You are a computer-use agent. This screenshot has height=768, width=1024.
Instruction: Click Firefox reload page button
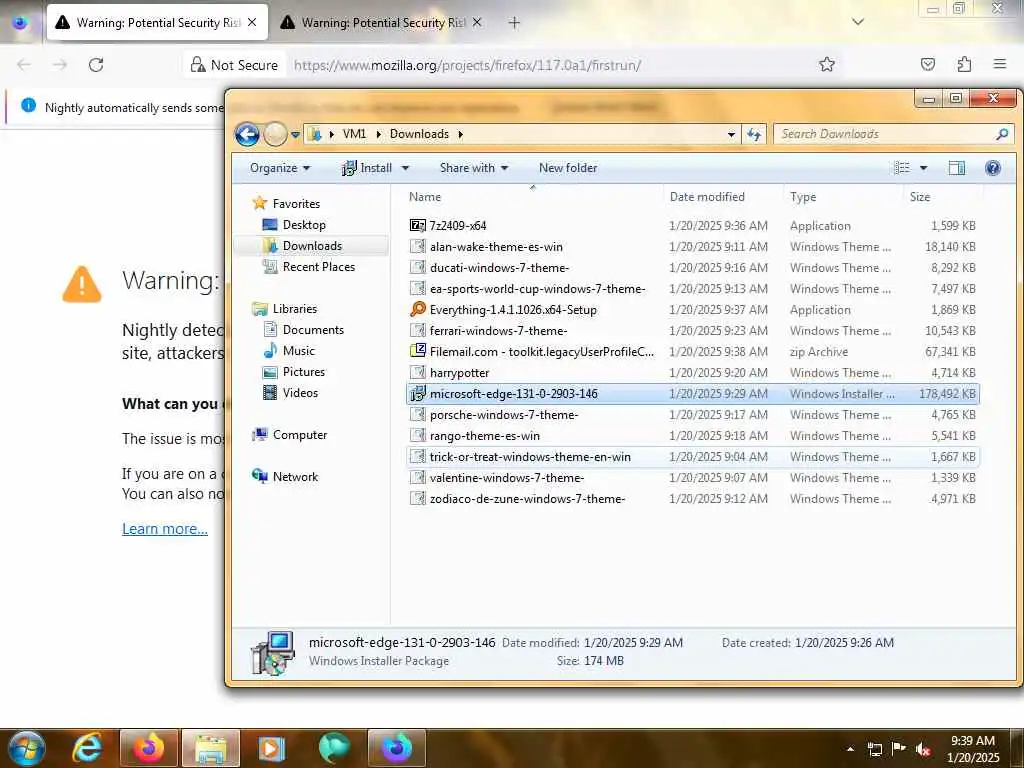pyautogui.click(x=96, y=65)
